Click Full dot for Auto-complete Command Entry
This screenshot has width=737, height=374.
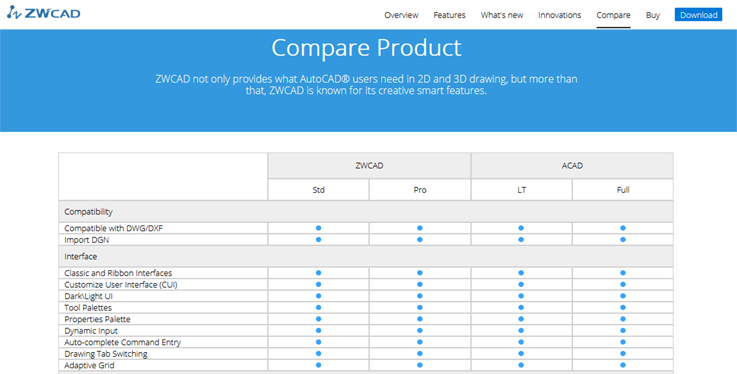[623, 342]
